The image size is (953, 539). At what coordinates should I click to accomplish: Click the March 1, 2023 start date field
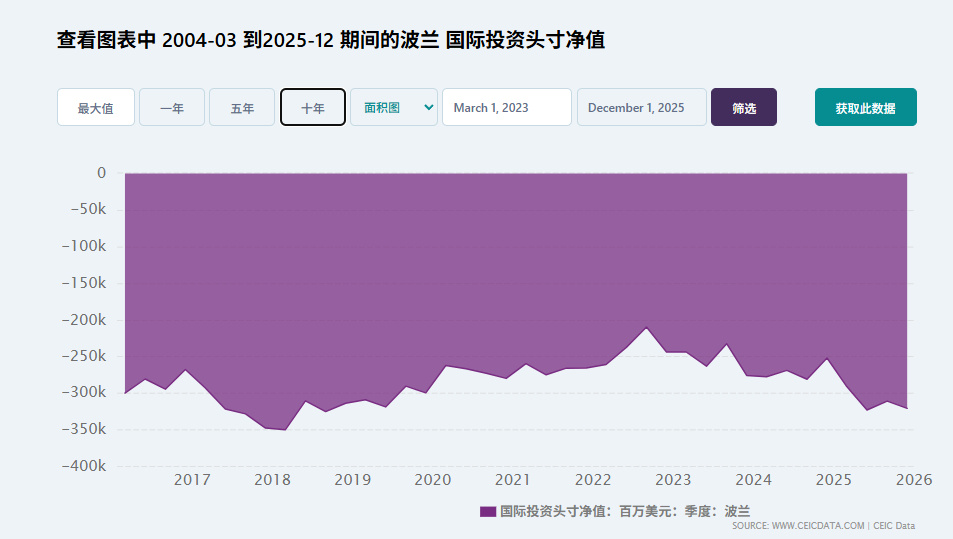pos(507,108)
